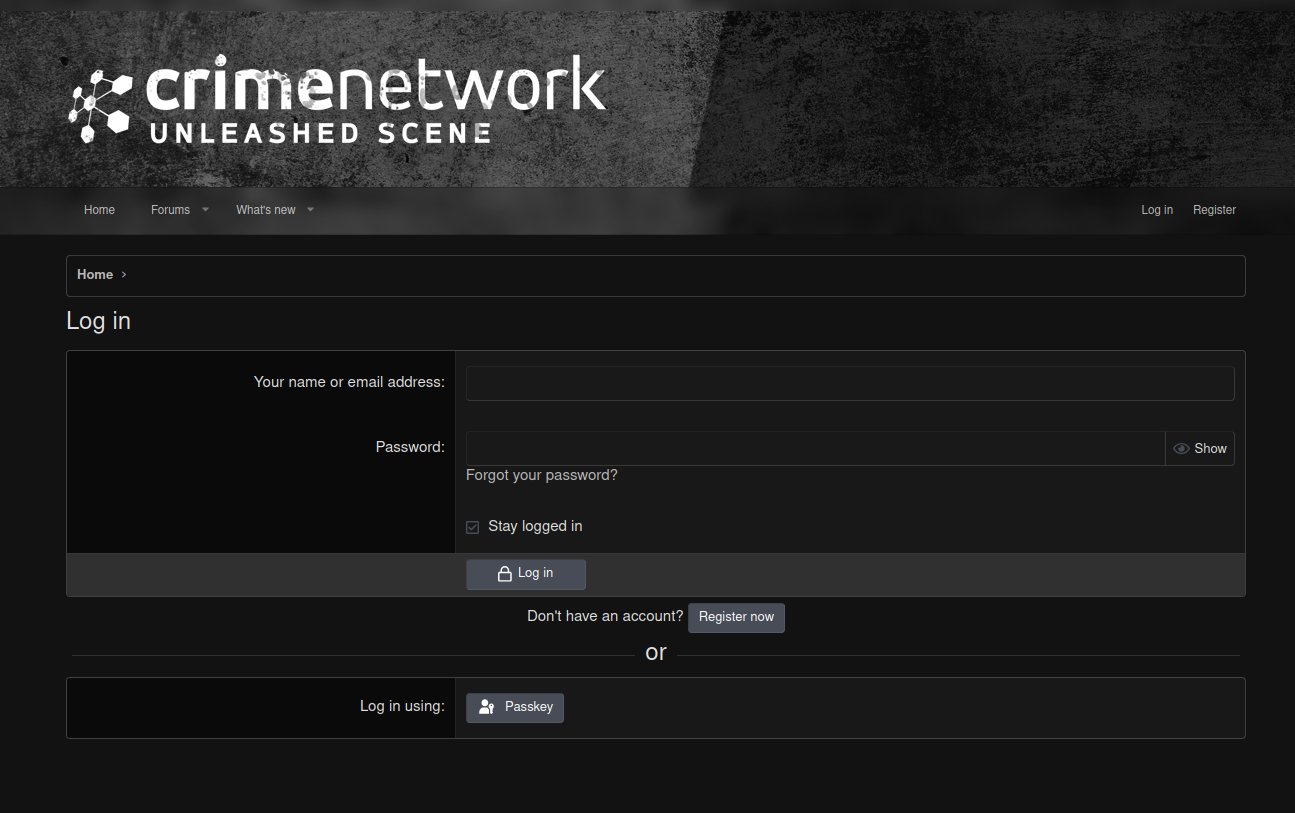Click the chevron after Home in the breadcrumb
Viewport: 1295px width, 813px height.
(124, 274)
